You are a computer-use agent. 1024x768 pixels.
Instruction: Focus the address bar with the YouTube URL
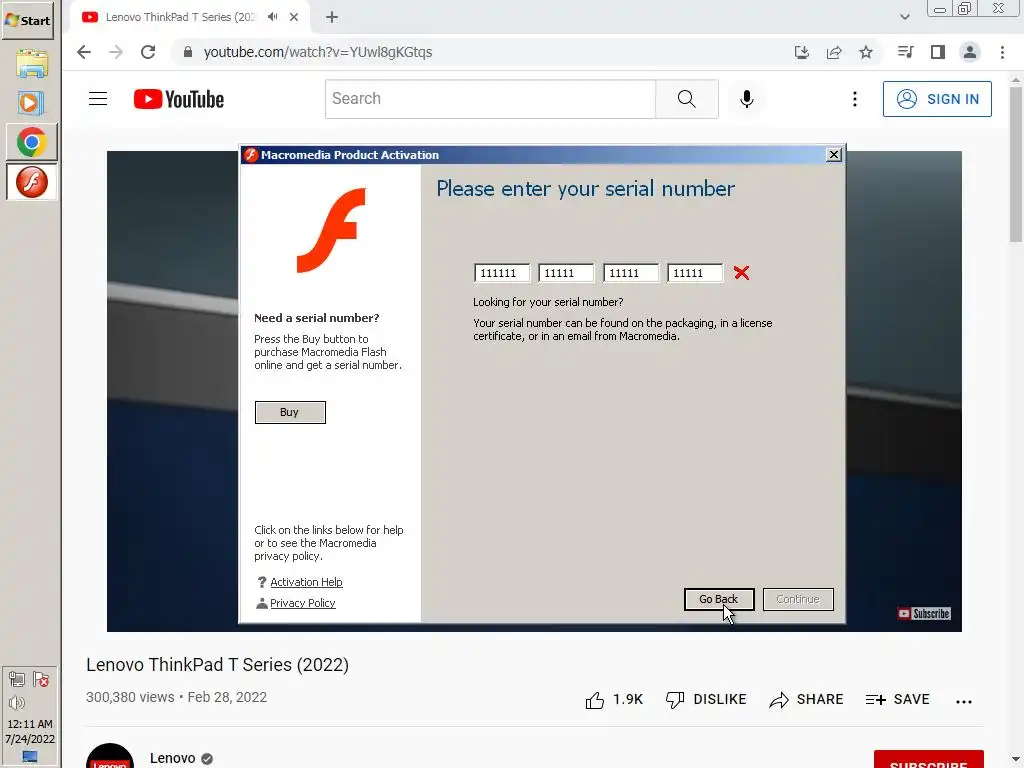483,52
